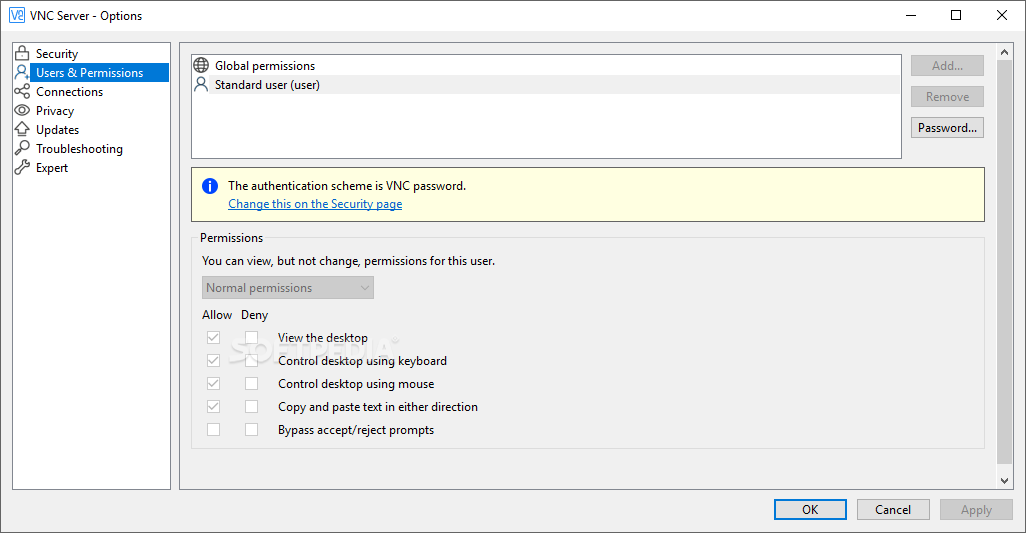Click Cancel to discard changes
1026x533 pixels.
coord(893,510)
